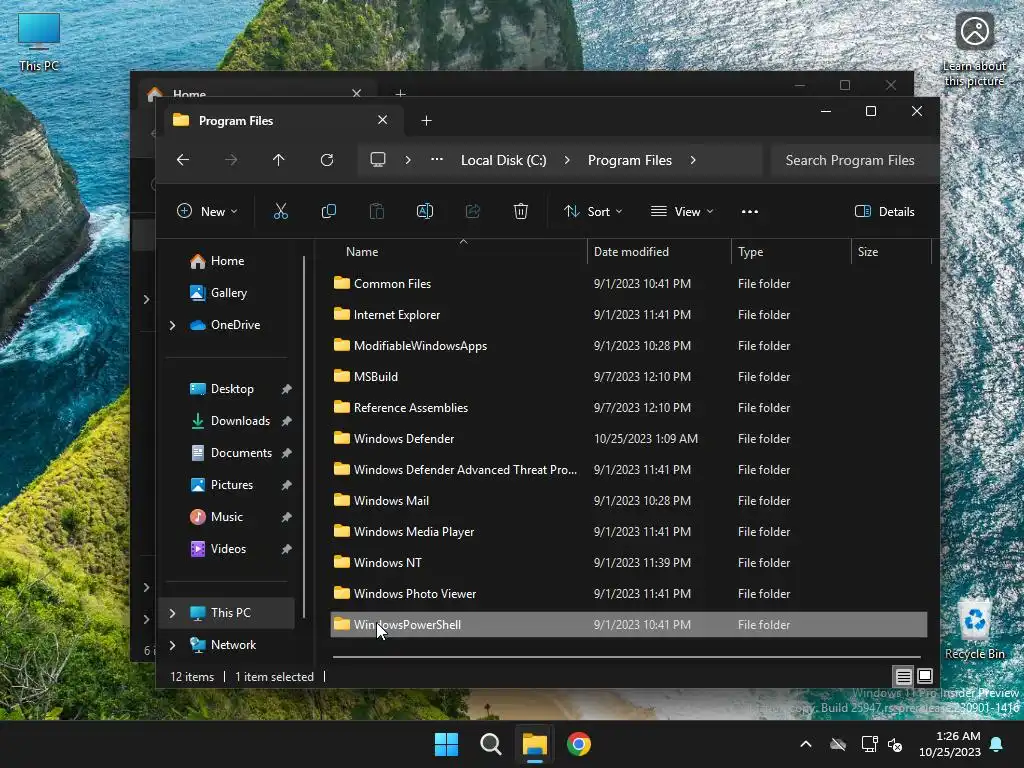
Task: Click the File Explorer taskbar icon
Action: [534, 744]
